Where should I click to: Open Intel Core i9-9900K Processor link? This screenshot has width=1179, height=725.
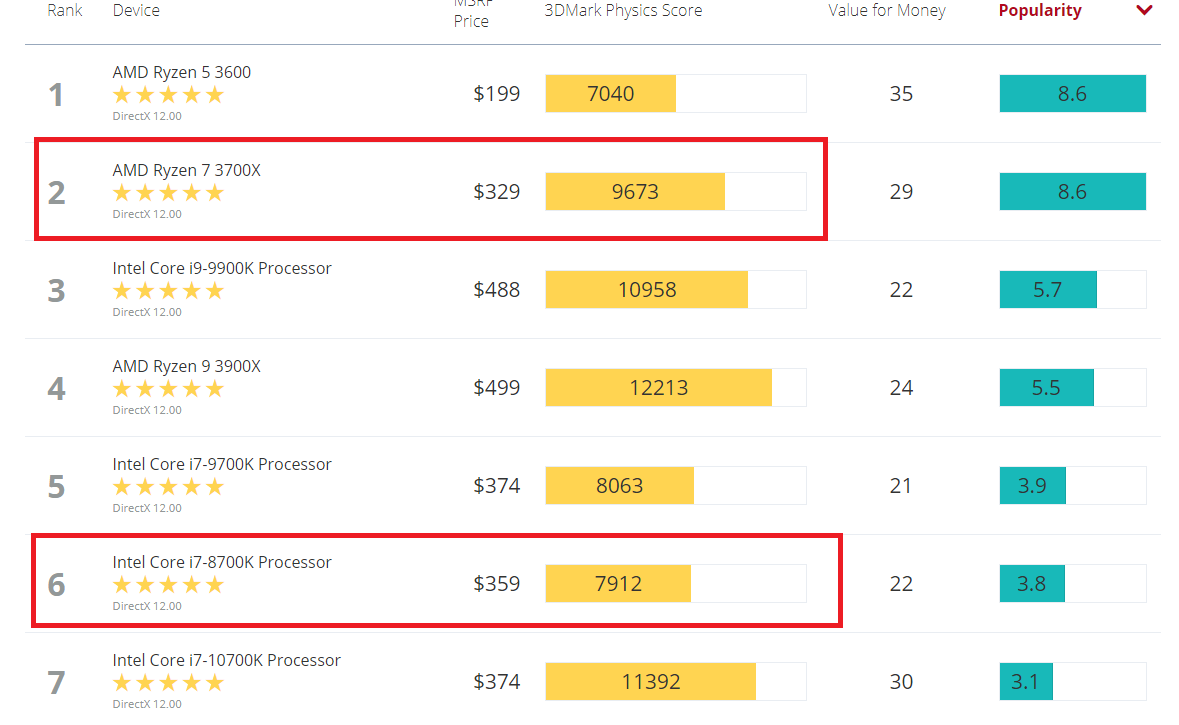click(x=222, y=268)
